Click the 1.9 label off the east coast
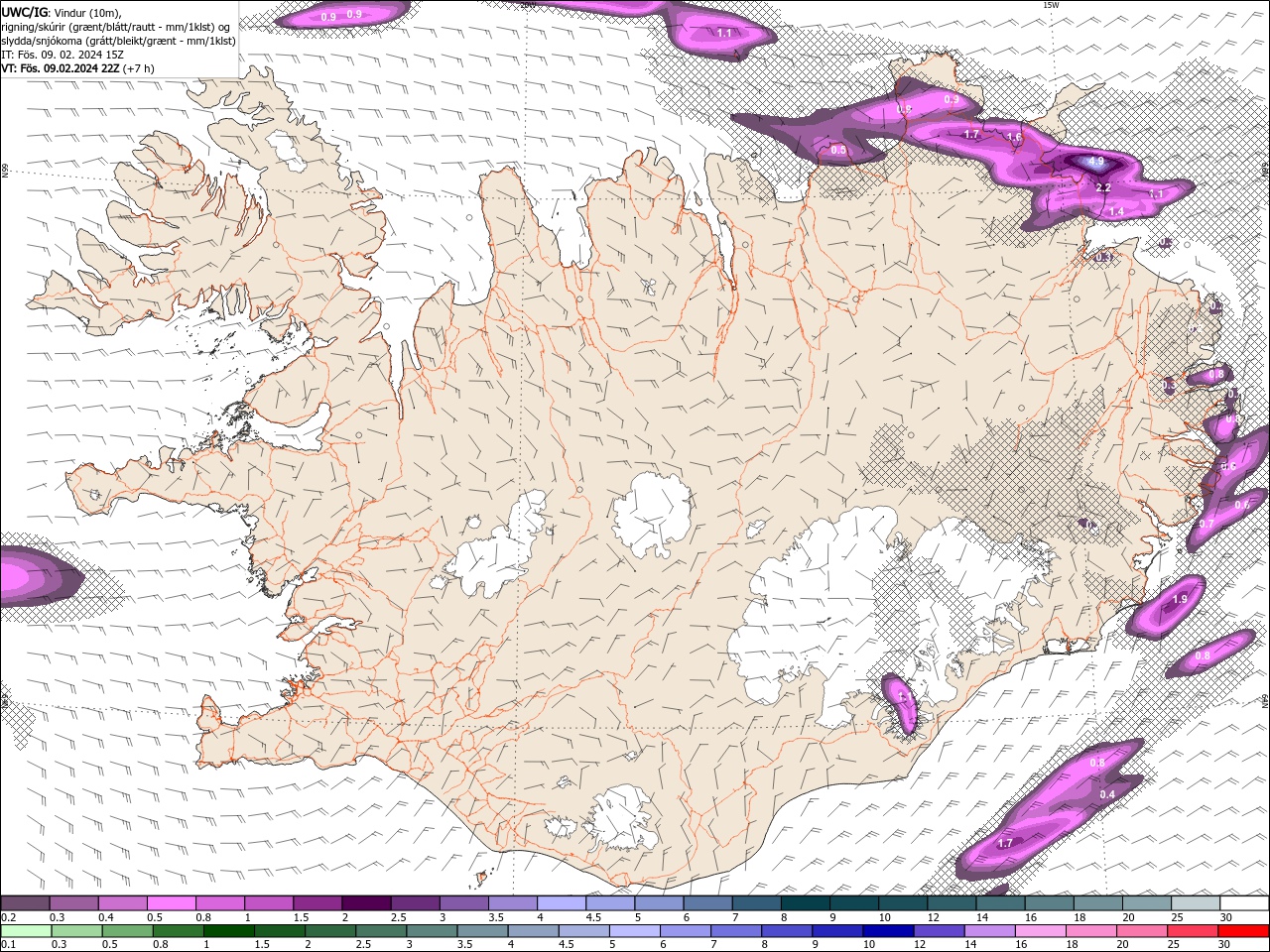The width and height of the screenshot is (1270, 952). tap(1180, 599)
